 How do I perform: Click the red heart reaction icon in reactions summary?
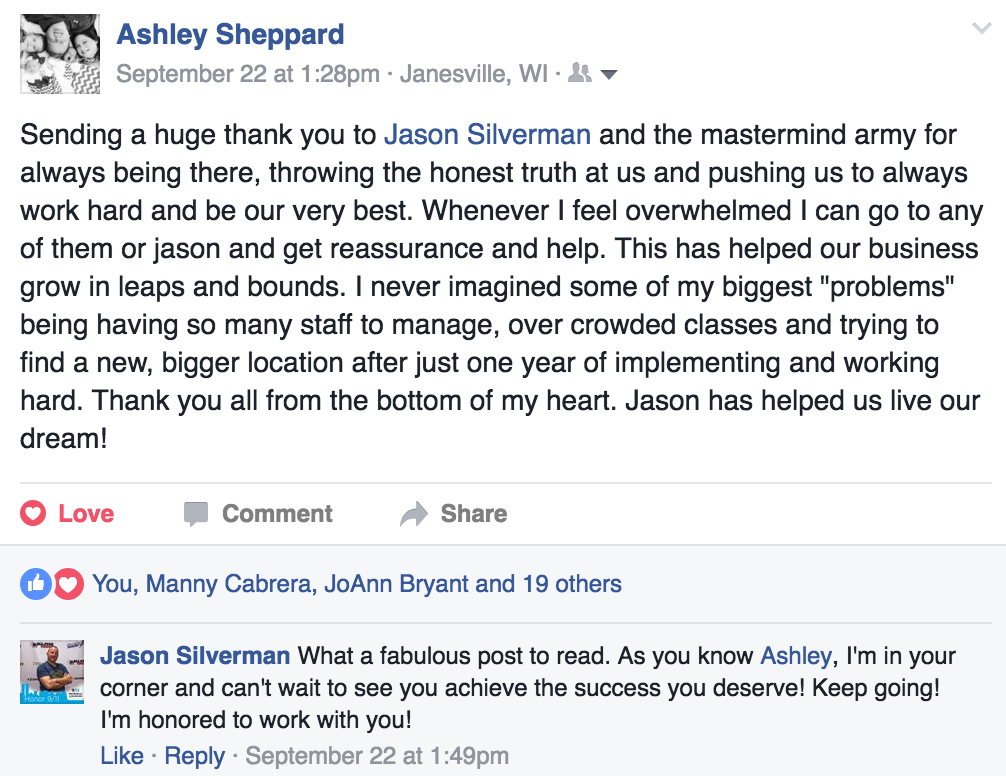coord(68,584)
